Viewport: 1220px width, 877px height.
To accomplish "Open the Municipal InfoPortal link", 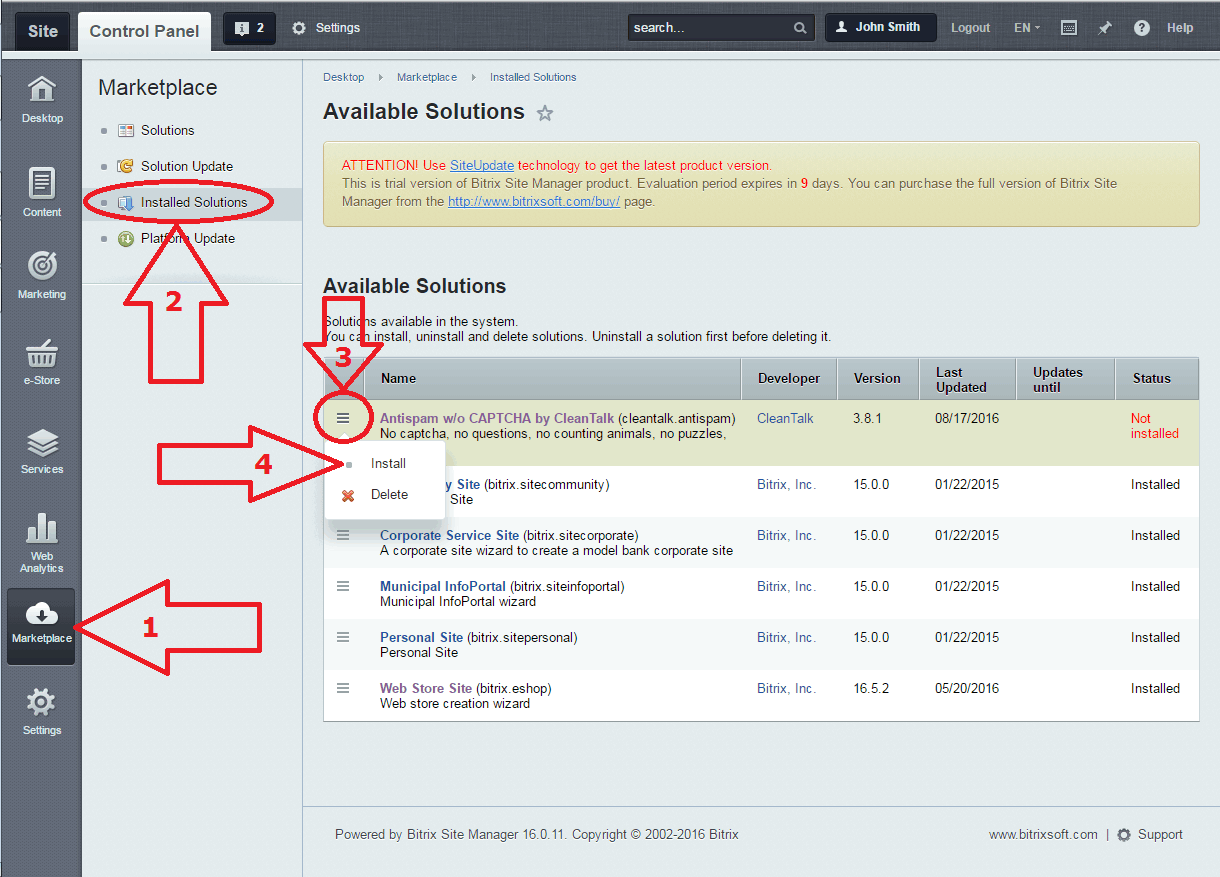I will coord(443,586).
